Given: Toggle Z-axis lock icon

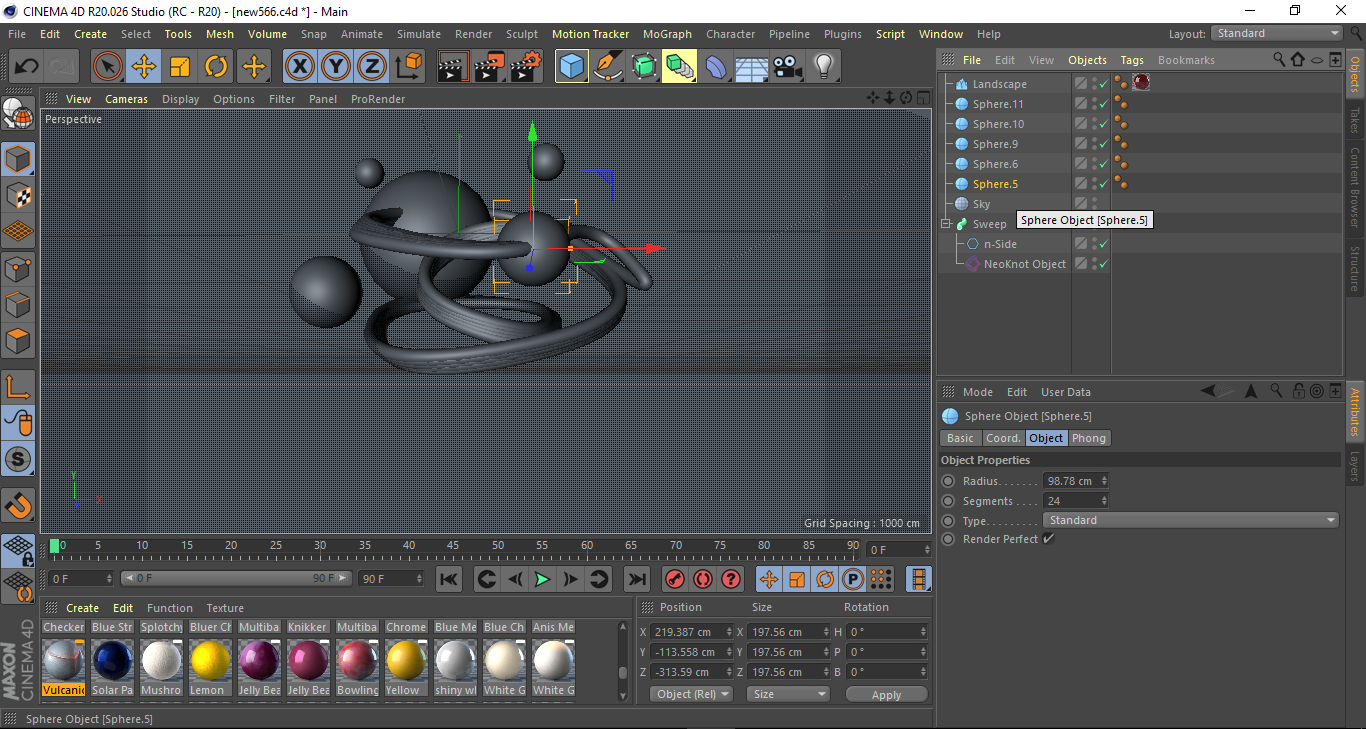Looking at the screenshot, I should [x=371, y=67].
